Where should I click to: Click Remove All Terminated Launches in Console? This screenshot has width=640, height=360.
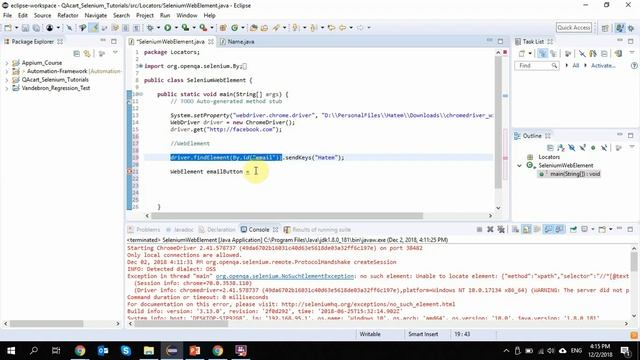[501, 229]
